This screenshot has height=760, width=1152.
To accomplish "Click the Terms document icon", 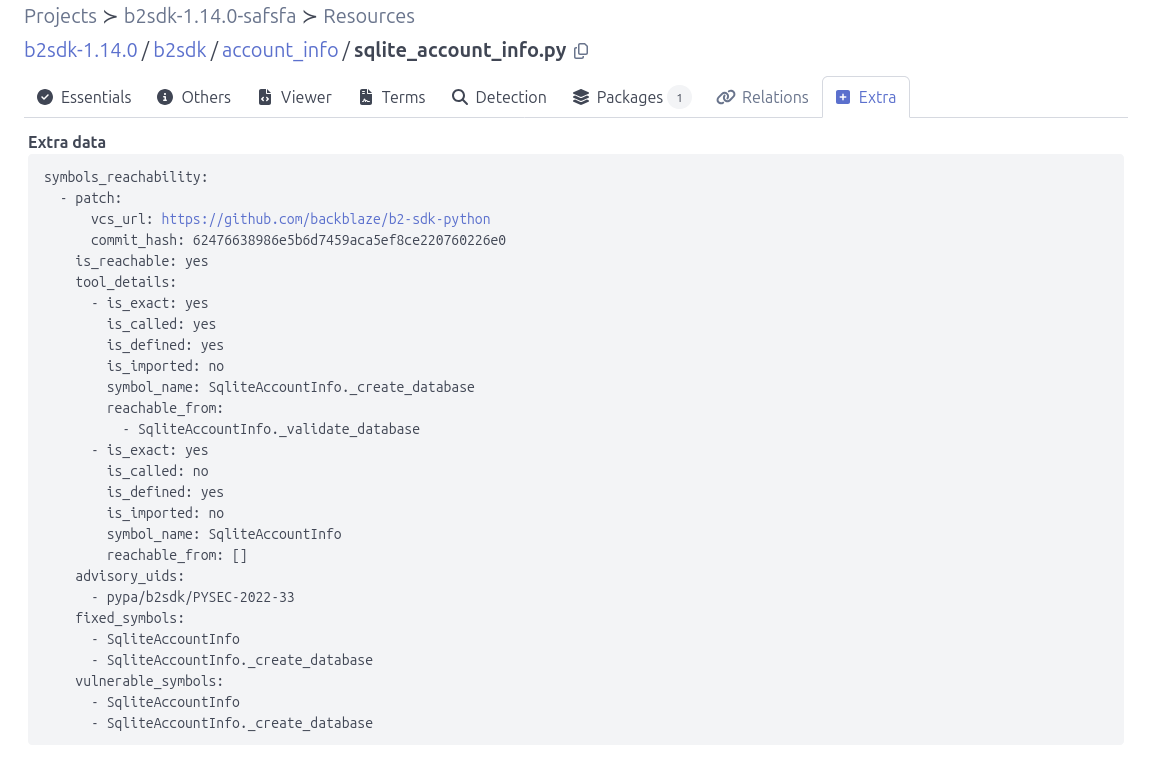I will 365,97.
